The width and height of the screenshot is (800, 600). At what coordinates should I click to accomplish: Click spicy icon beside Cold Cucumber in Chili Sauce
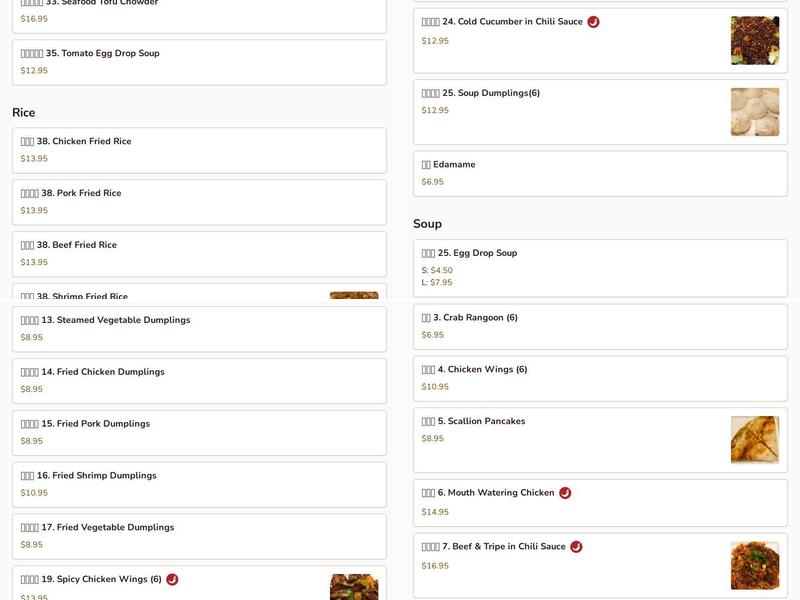click(593, 22)
